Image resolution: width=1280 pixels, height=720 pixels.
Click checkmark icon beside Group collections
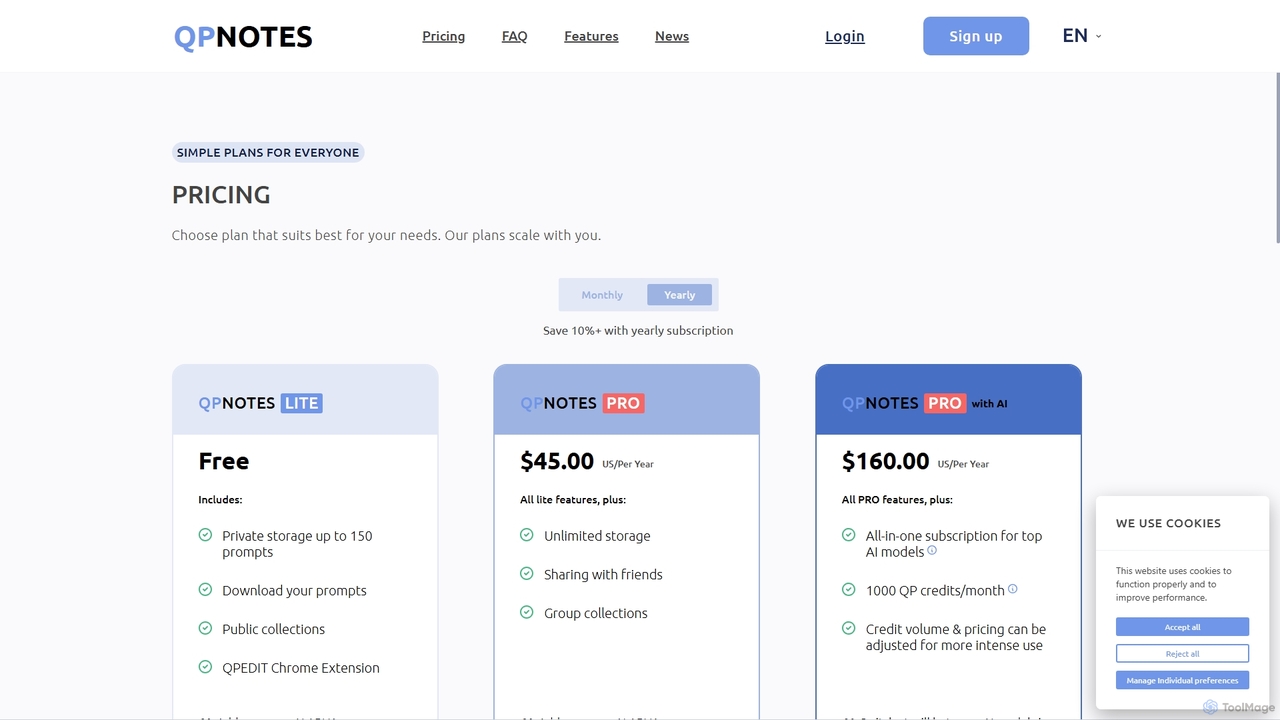click(x=527, y=612)
